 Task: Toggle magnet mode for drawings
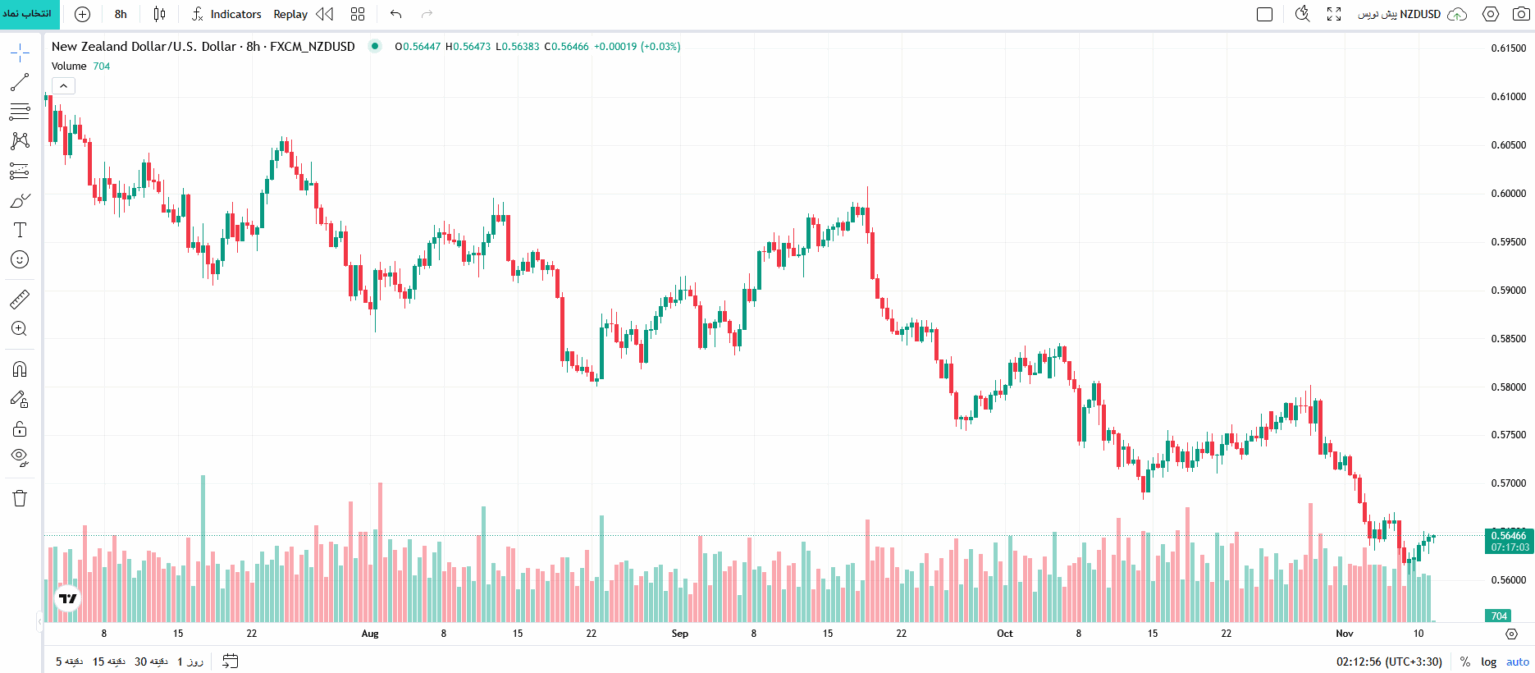(19, 369)
